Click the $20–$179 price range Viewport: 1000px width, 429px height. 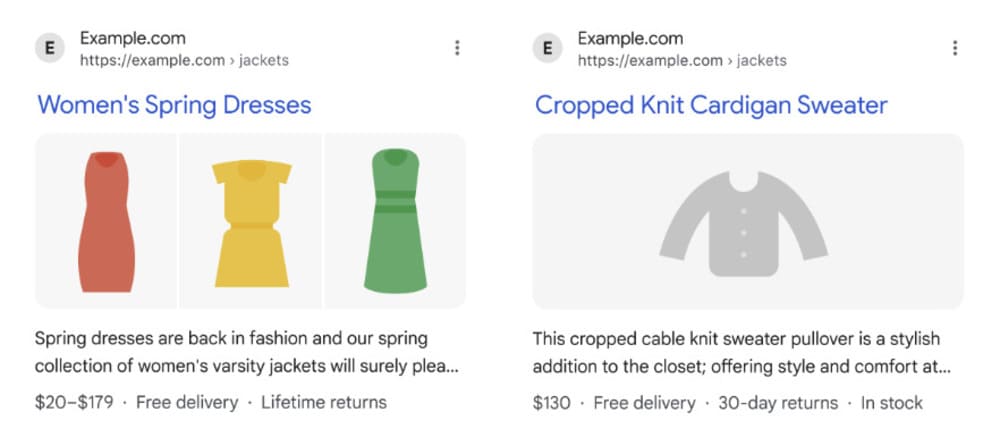pyautogui.click(x=72, y=403)
